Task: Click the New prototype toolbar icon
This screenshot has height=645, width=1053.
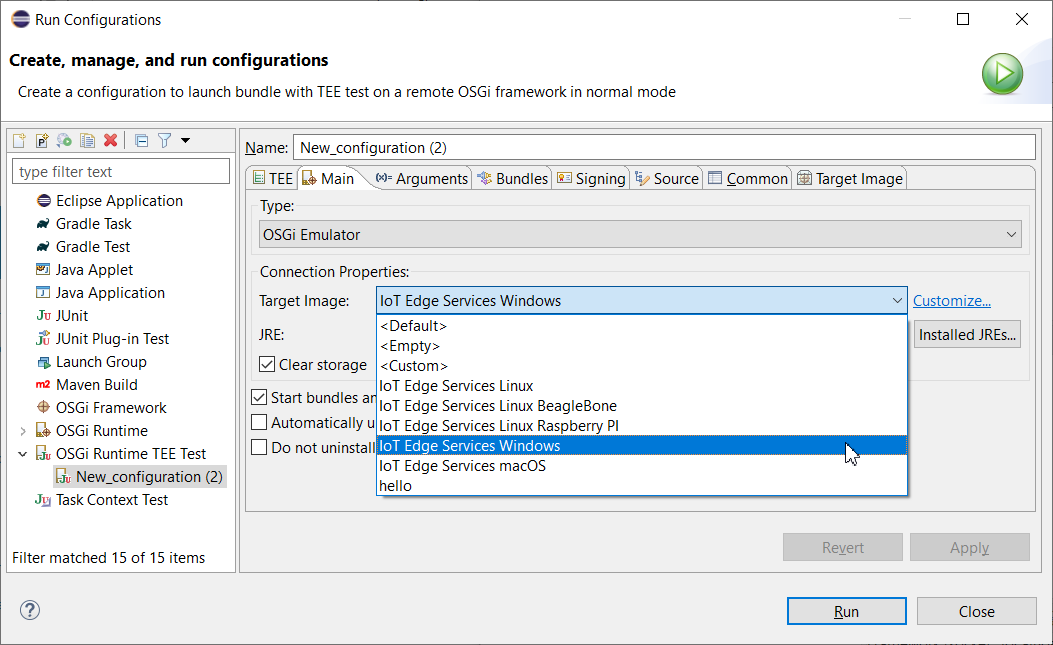Action: (42, 141)
